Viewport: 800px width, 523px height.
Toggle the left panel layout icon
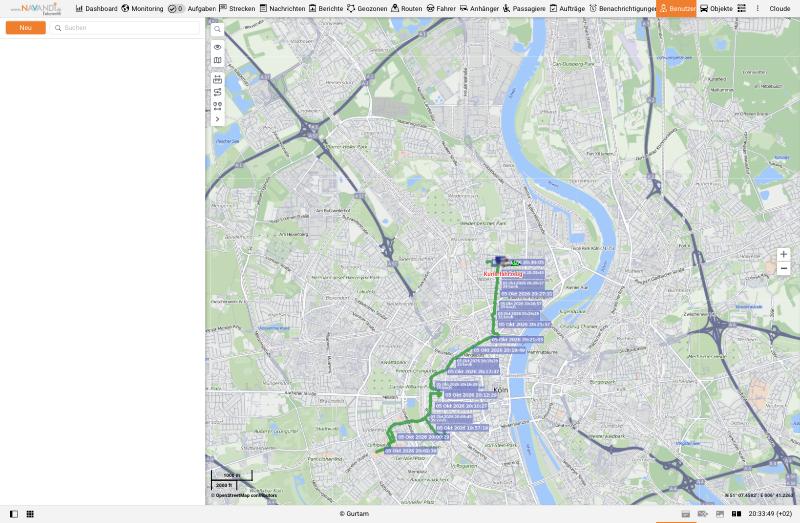[14, 514]
